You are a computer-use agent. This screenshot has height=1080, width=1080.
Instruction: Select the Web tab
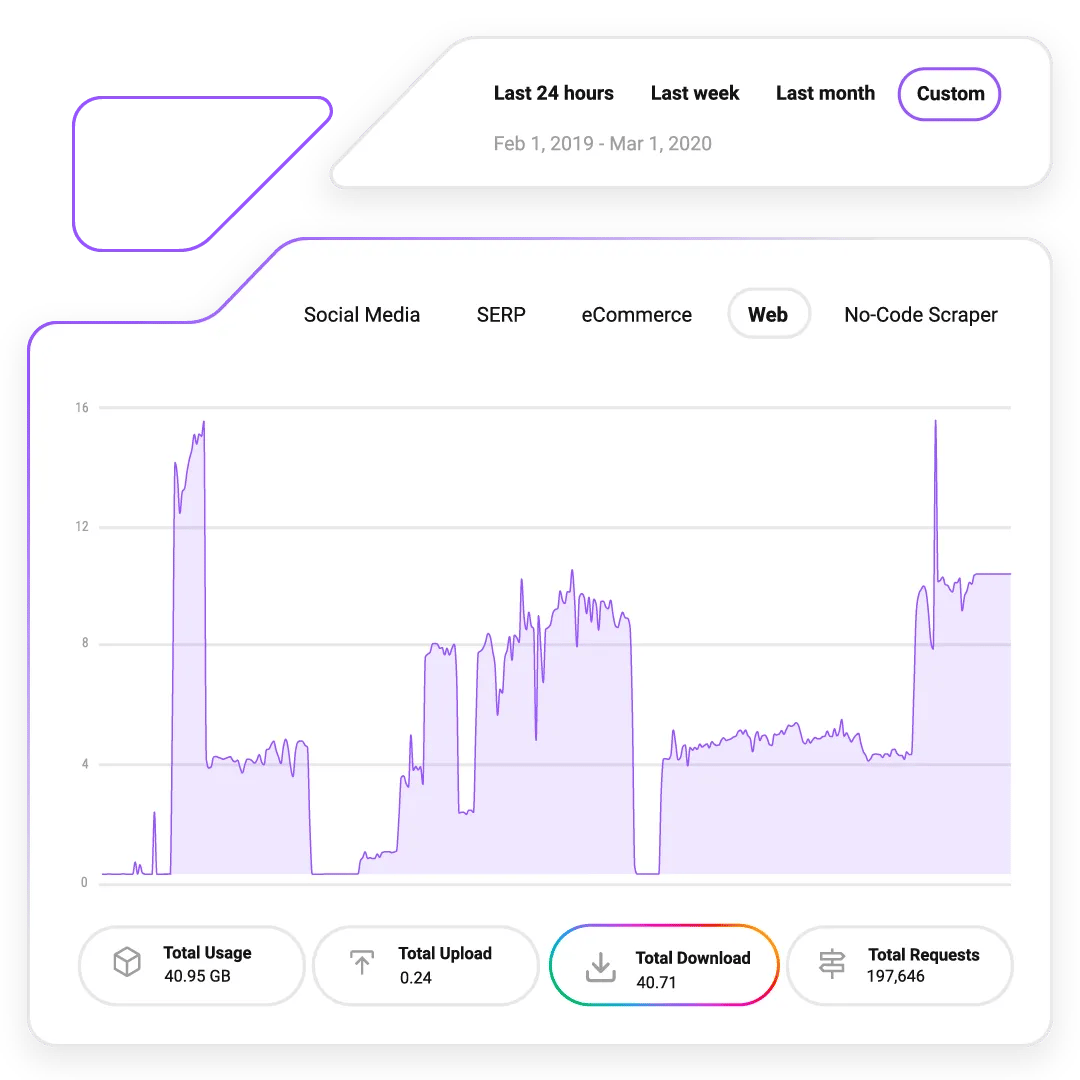(768, 314)
